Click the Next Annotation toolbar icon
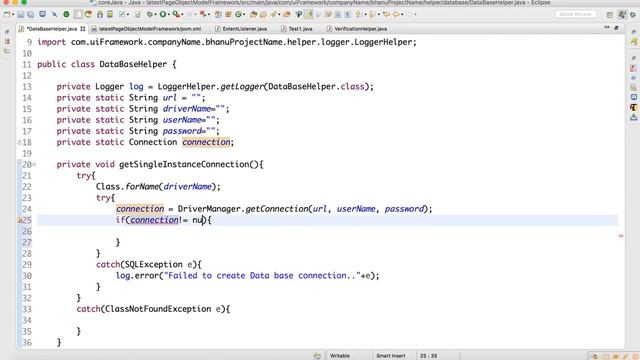 tap(358, 14)
